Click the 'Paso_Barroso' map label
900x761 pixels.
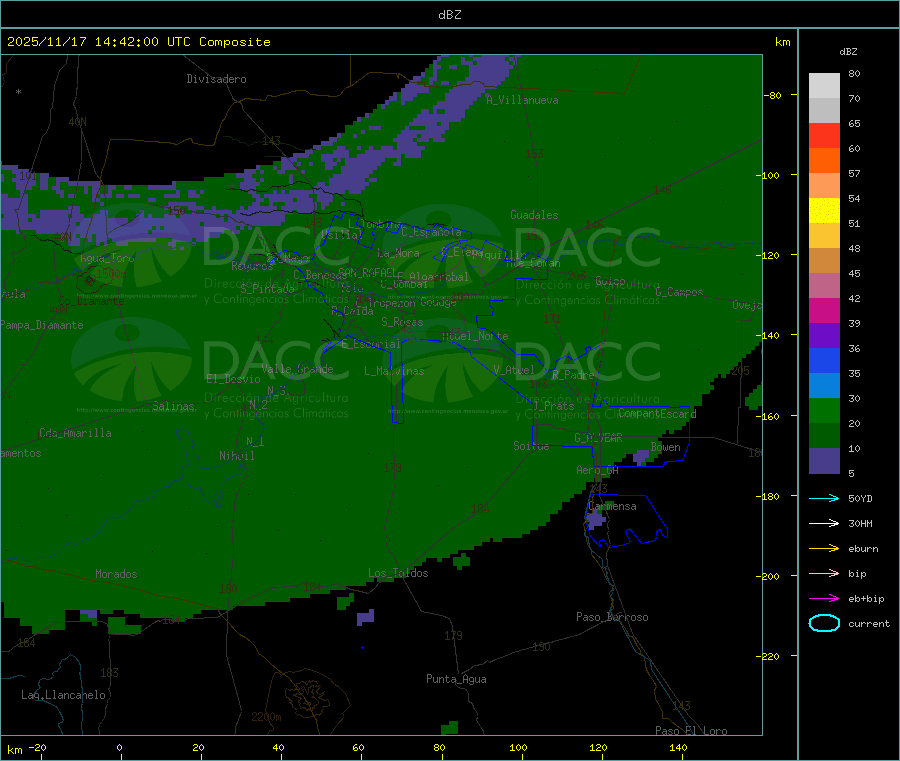612,617
